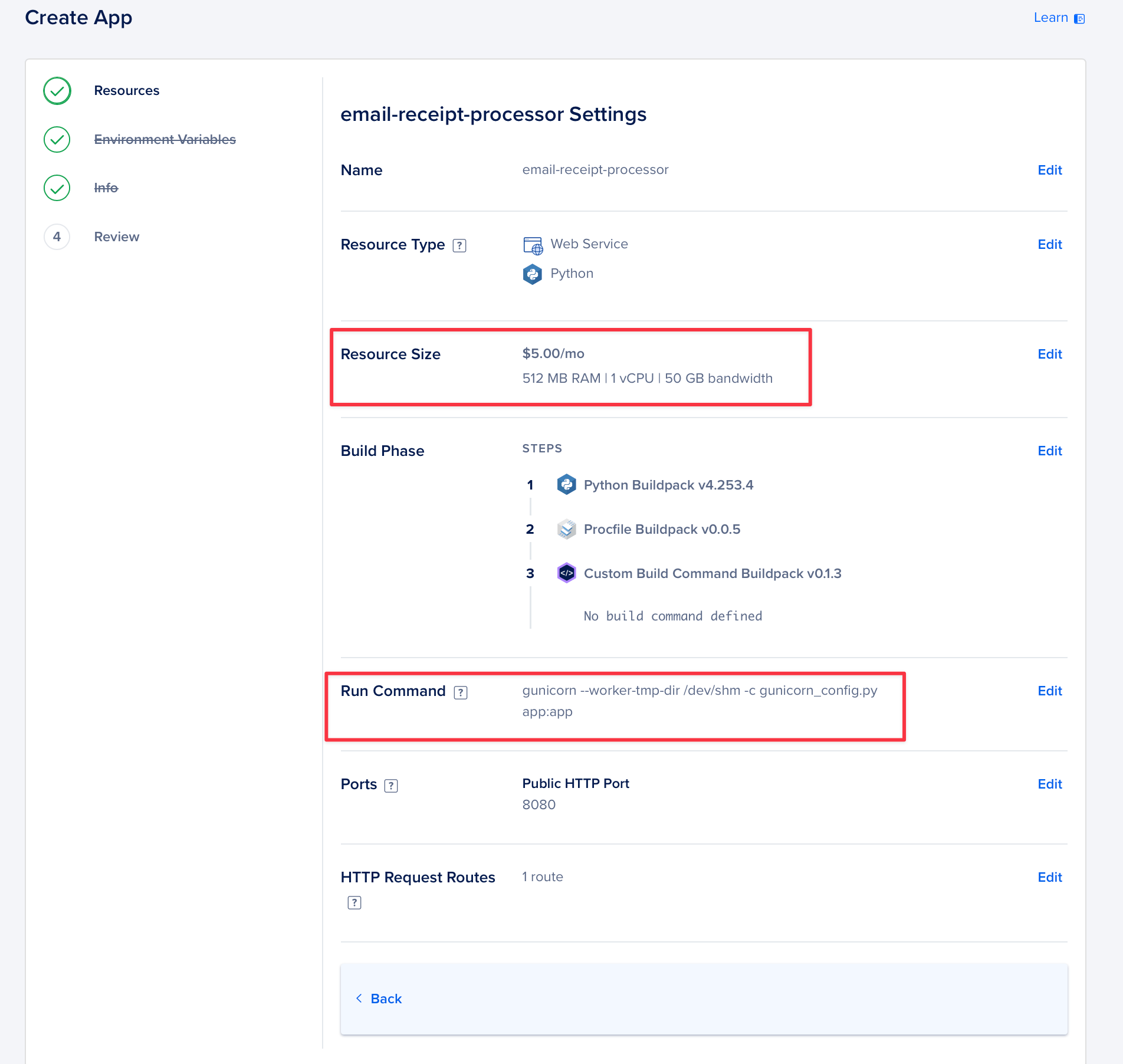Click the Public HTTP Port label

pyautogui.click(x=576, y=783)
